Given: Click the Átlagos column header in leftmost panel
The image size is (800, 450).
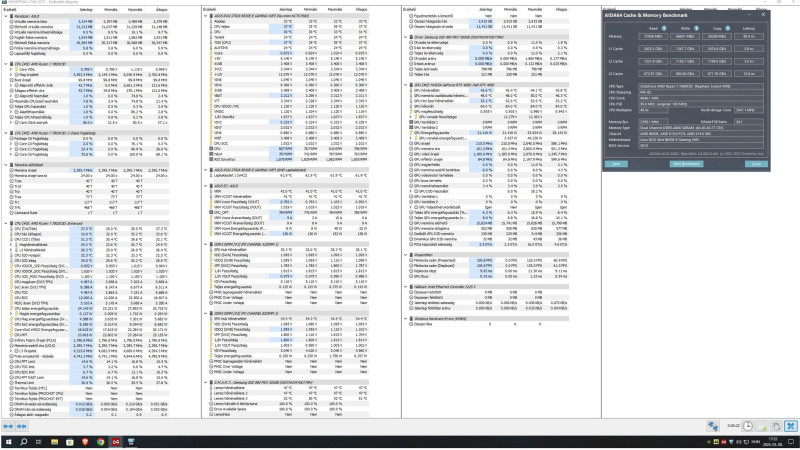Looking at the screenshot, I should 157,10.
